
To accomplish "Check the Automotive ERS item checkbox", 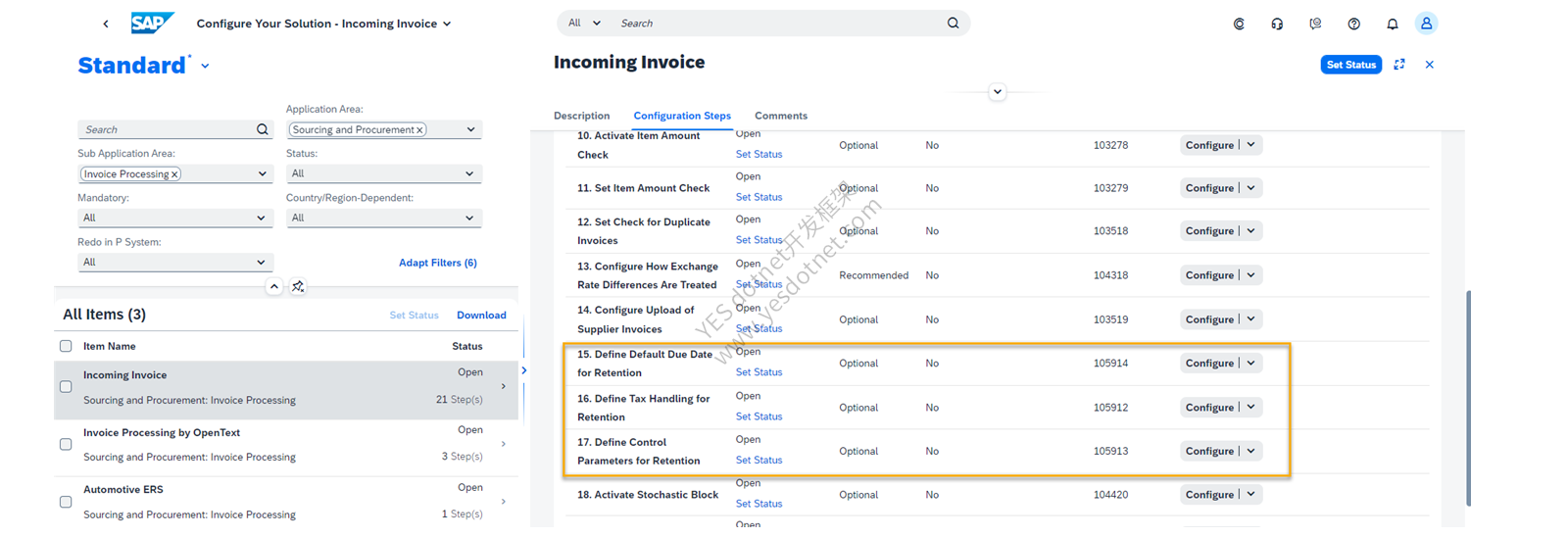I will (x=66, y=502).
